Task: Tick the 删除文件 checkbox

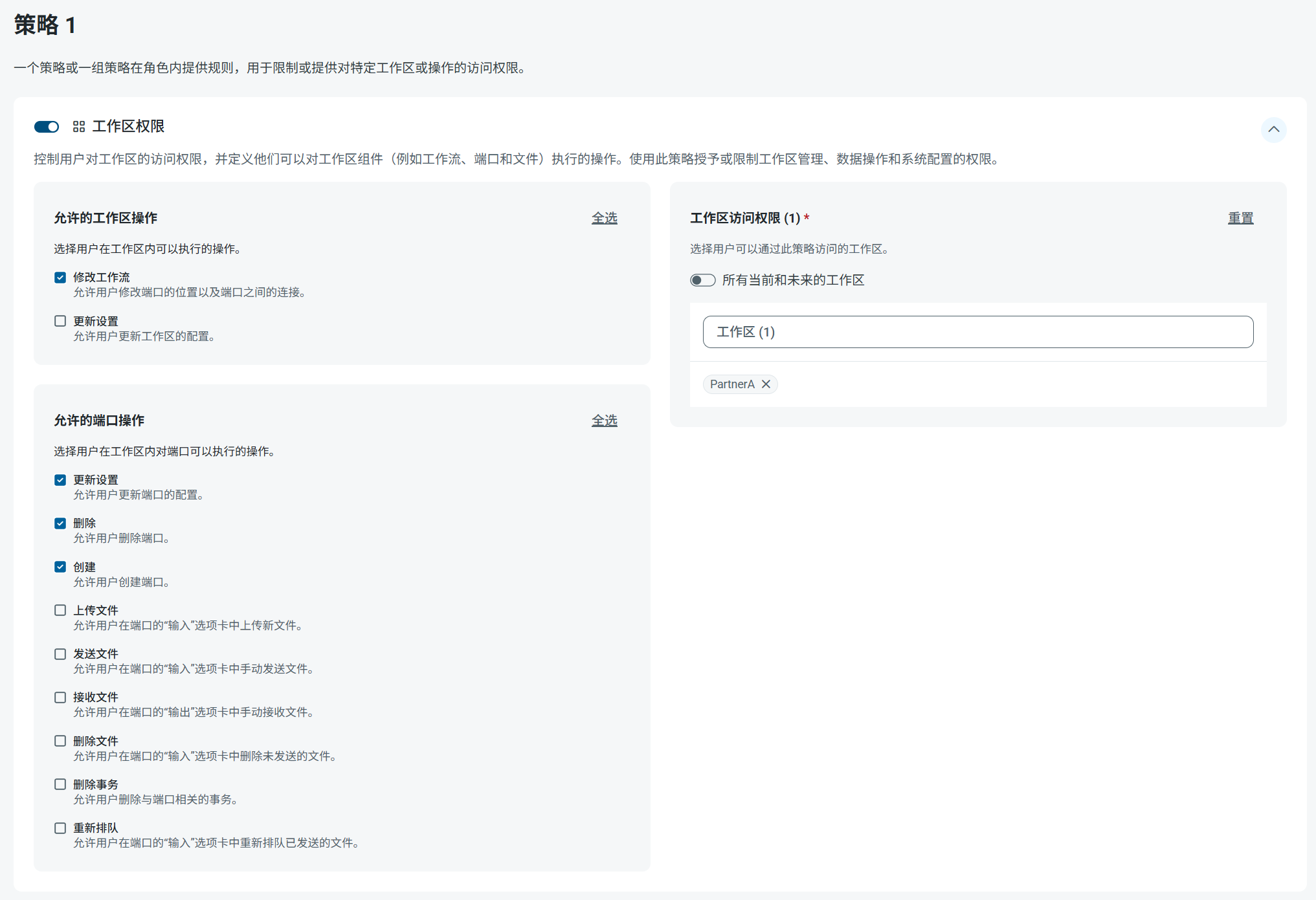Action: (60, 741)
